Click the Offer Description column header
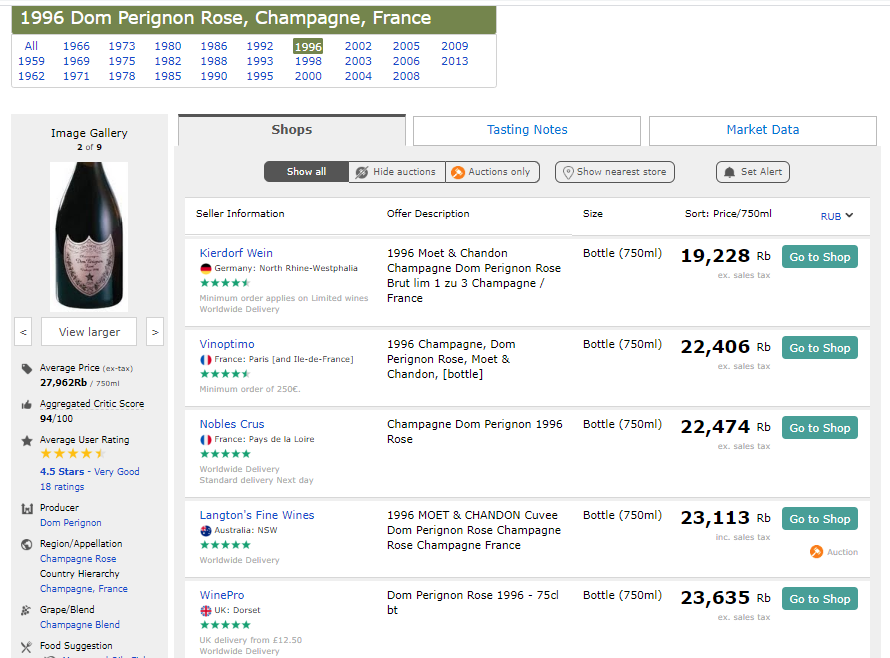890x658 pixels. [x=428, y=214]
